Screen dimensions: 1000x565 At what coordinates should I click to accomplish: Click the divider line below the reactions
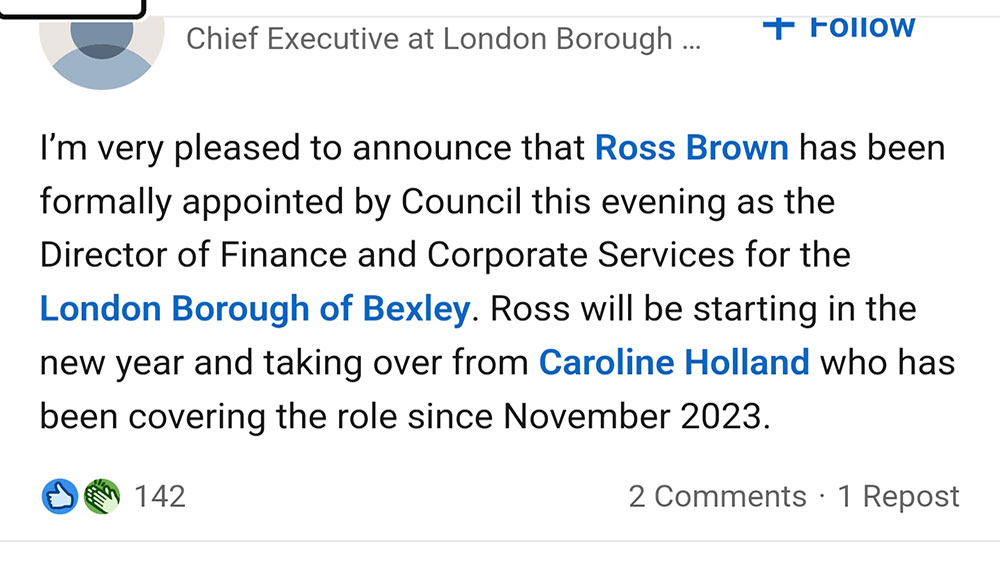(500, 542)
